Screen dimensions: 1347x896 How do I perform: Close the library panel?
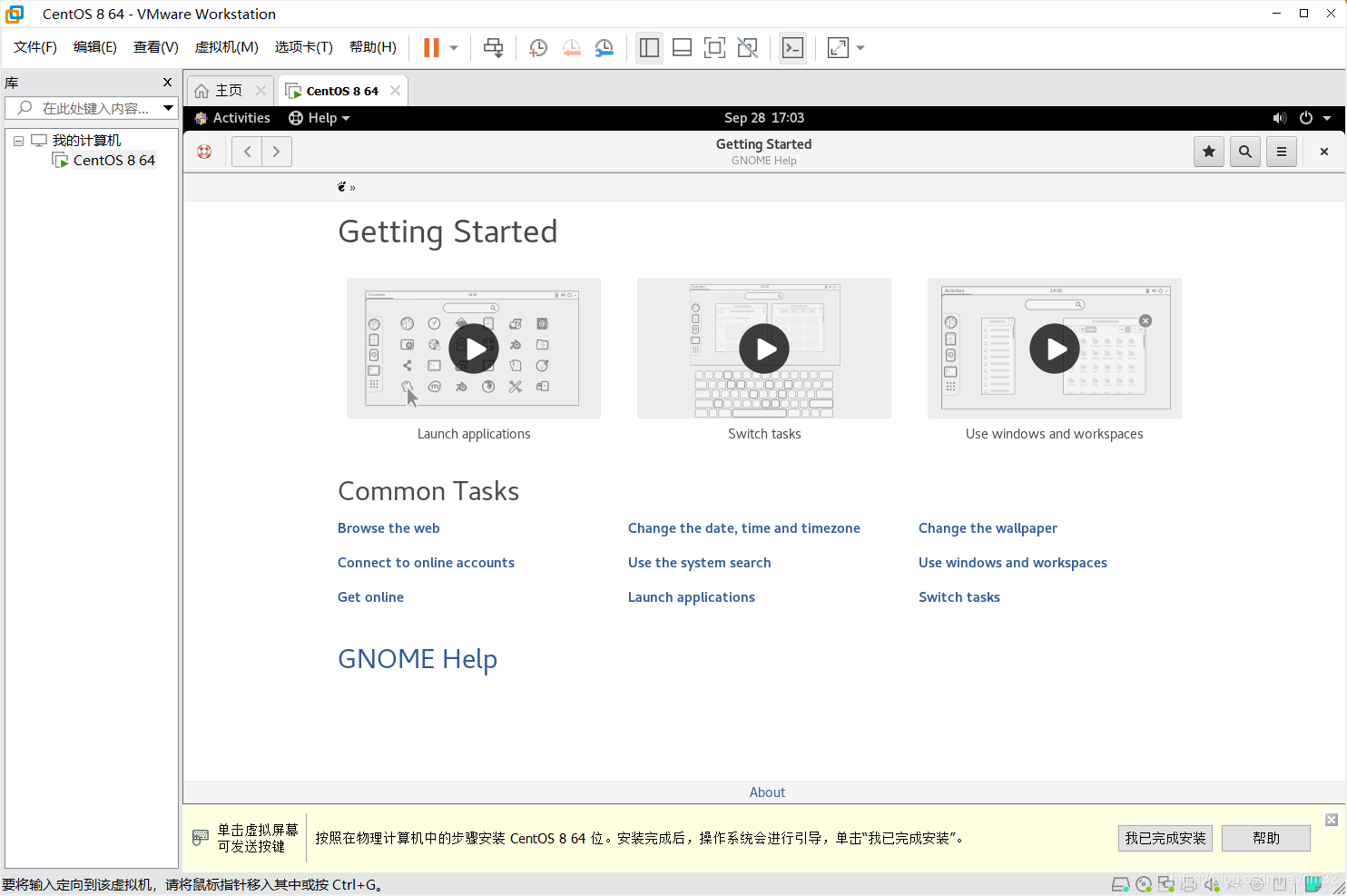[167, 83]
